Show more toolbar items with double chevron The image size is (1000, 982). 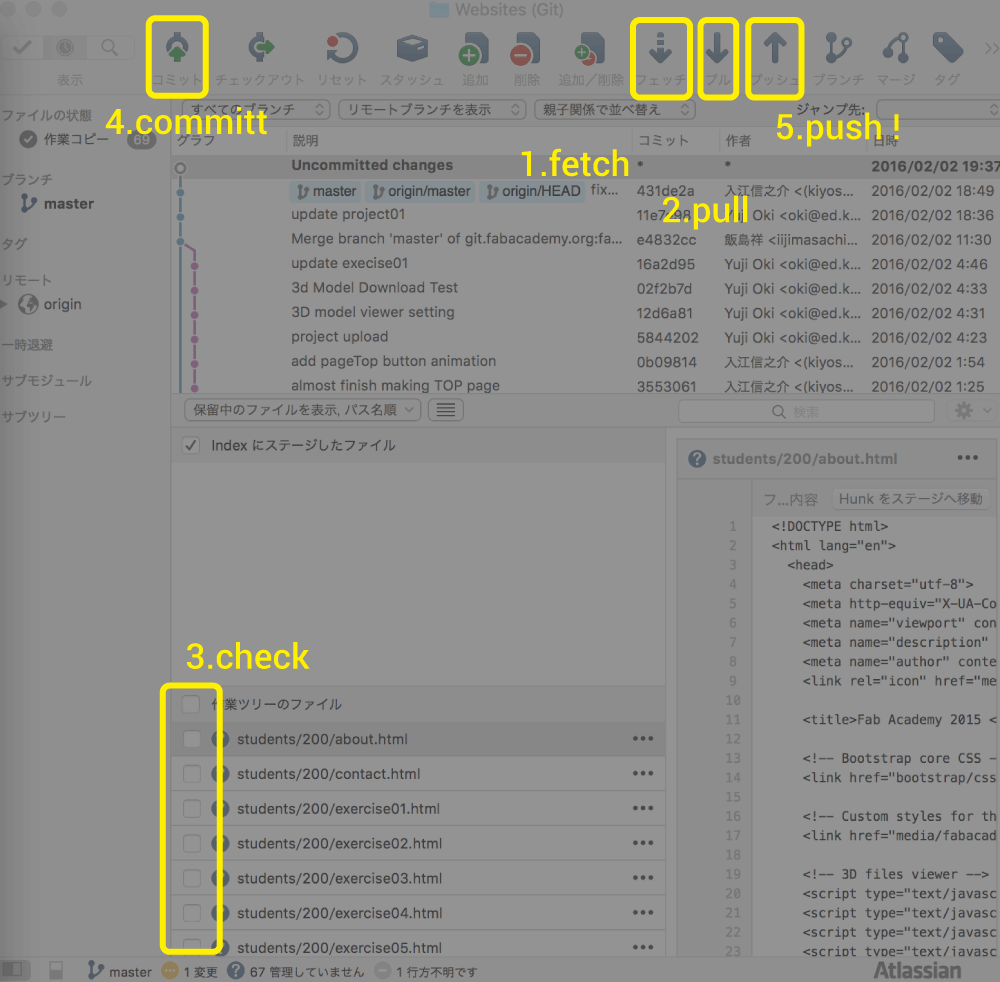[x=991, y=48]
